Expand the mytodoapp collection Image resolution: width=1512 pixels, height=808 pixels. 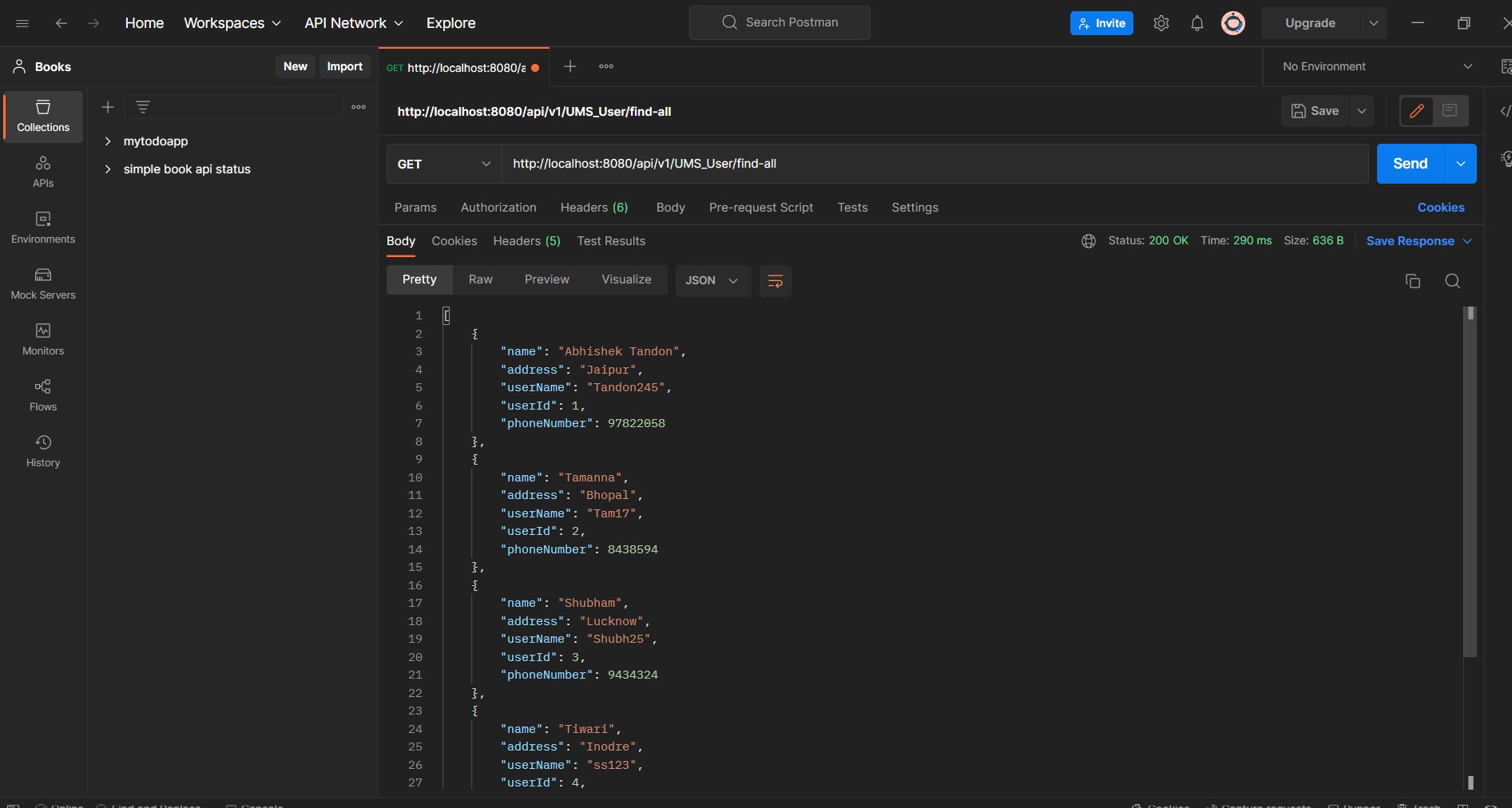click(108, 141)
